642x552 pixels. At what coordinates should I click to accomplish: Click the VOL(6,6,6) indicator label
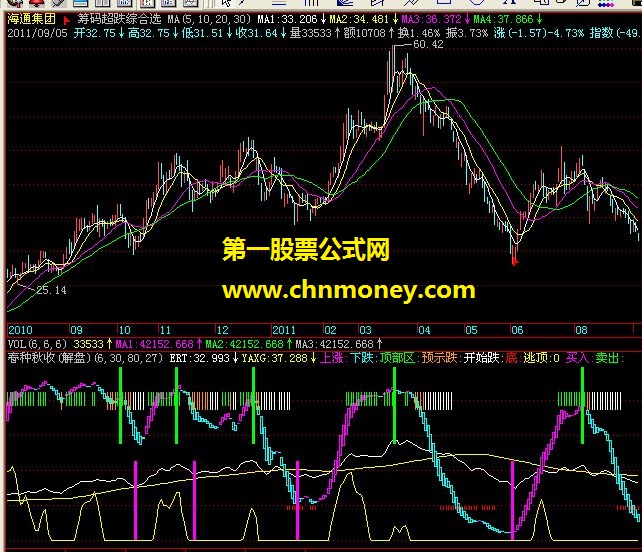37,344
